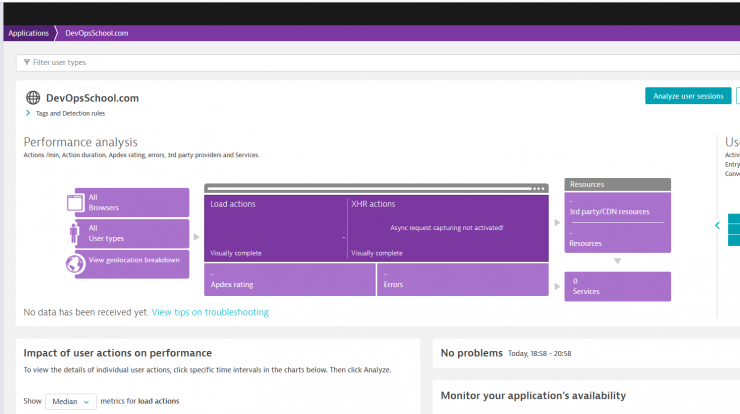Click left chevron beside teal bars

click(x=717, y=226)
